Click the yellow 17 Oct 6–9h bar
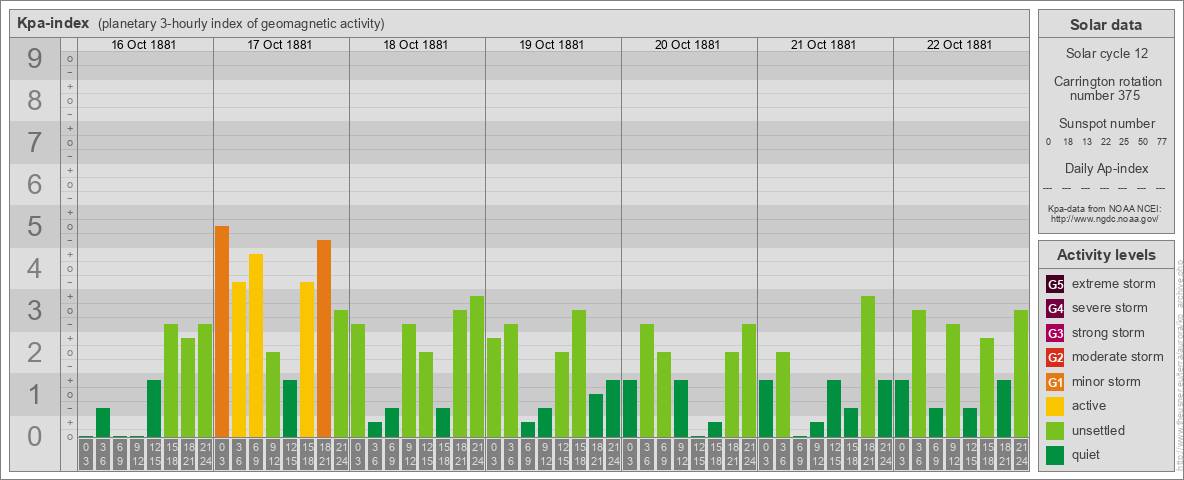 click(256, 346)
